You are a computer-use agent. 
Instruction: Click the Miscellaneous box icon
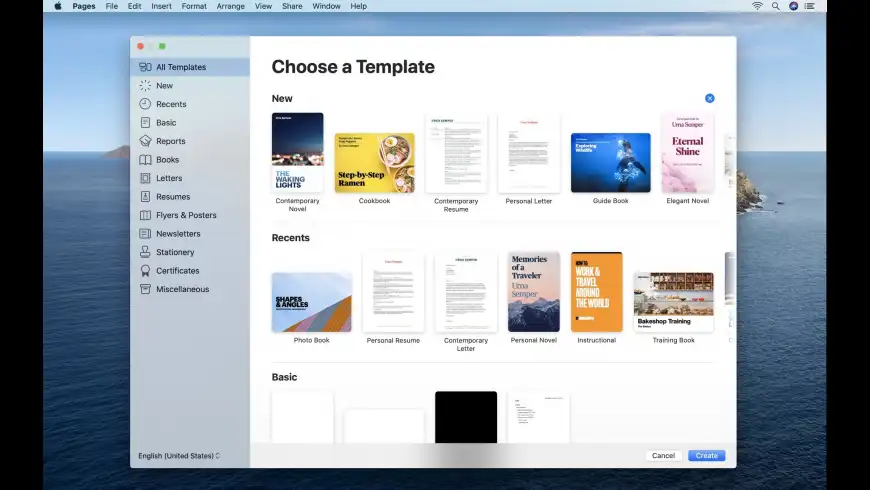145,289
